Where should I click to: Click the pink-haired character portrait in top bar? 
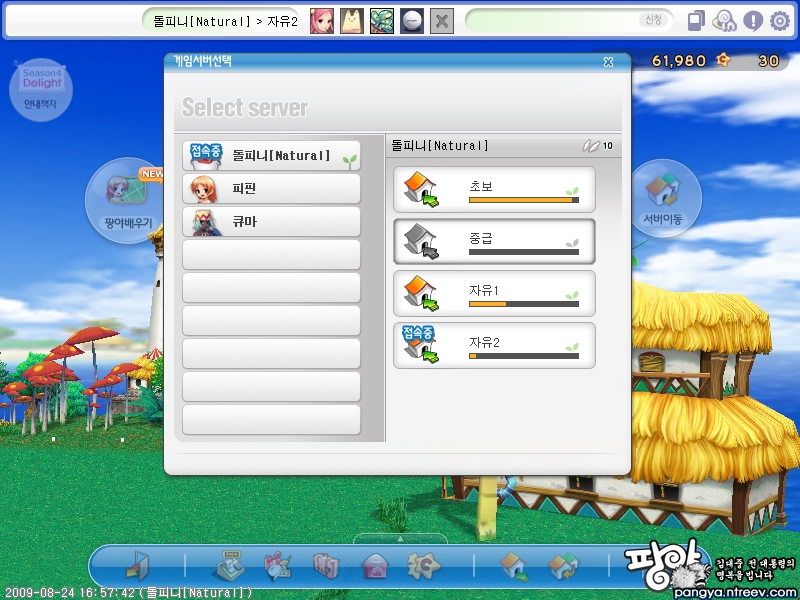(322, 21)
